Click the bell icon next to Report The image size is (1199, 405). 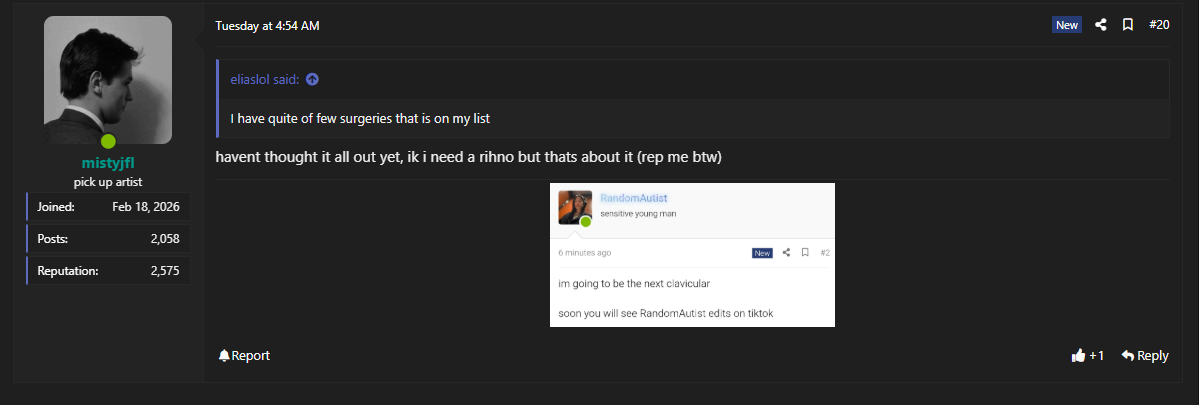[224, 355]
